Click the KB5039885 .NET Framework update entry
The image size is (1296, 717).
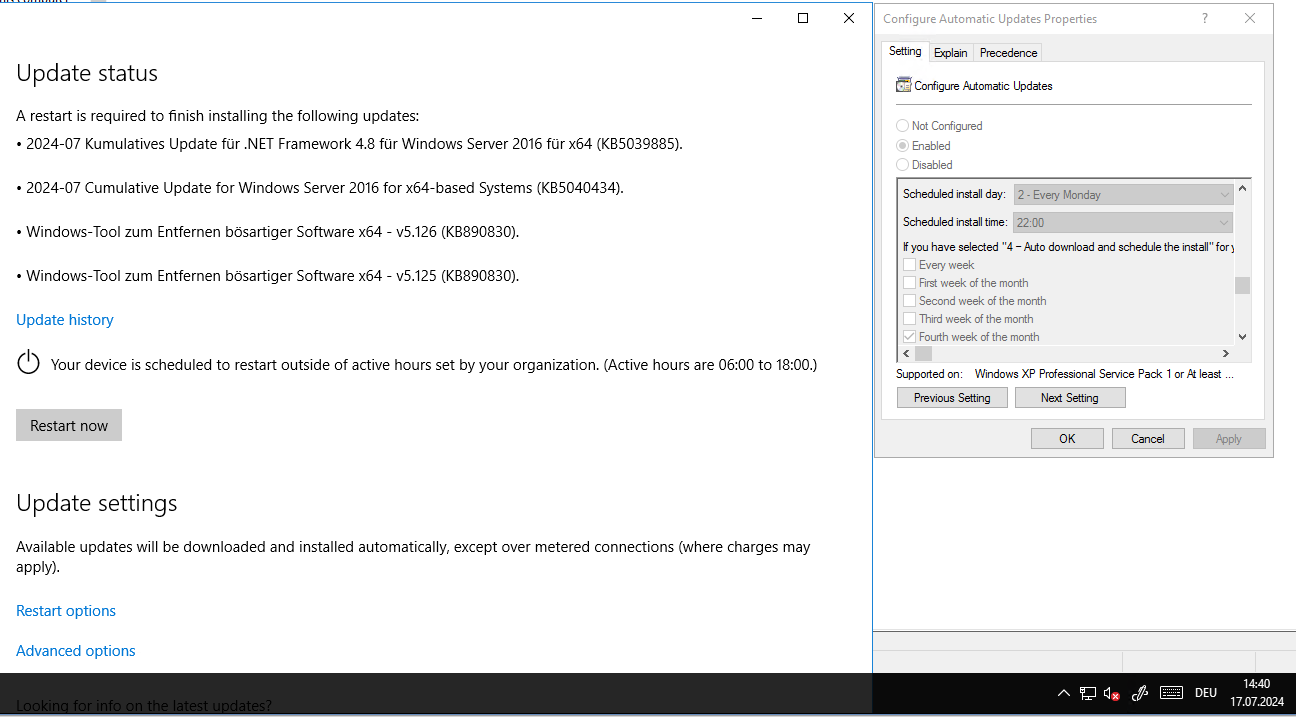coord(350,144)
